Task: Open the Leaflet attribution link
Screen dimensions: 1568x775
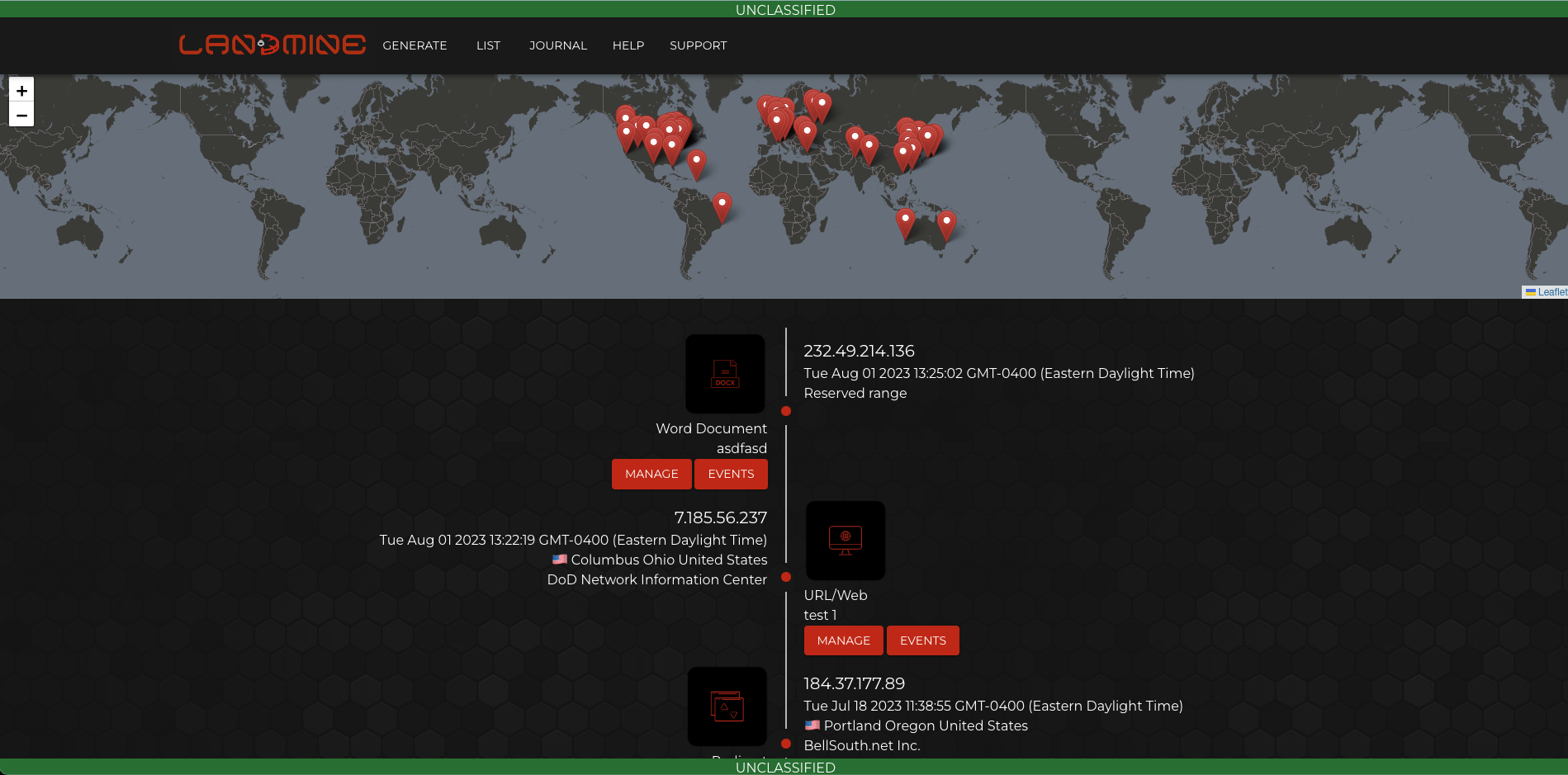Action: tap(1551, 292)
